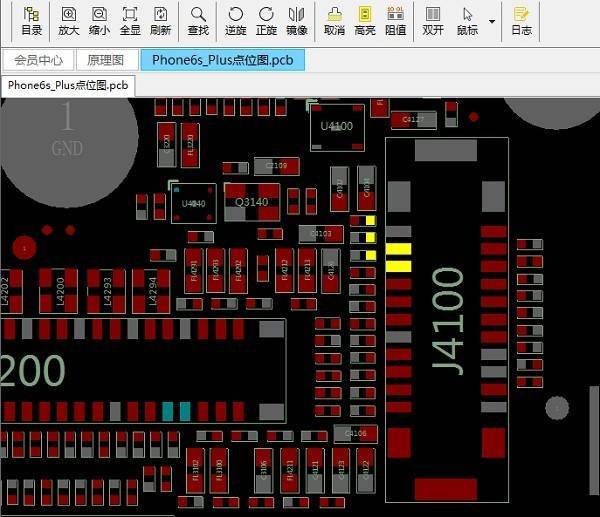The height and width of the screenshot is (517, 600).
Task: Cancel highlighting with 取消 button
Action: tap(335, 20)
